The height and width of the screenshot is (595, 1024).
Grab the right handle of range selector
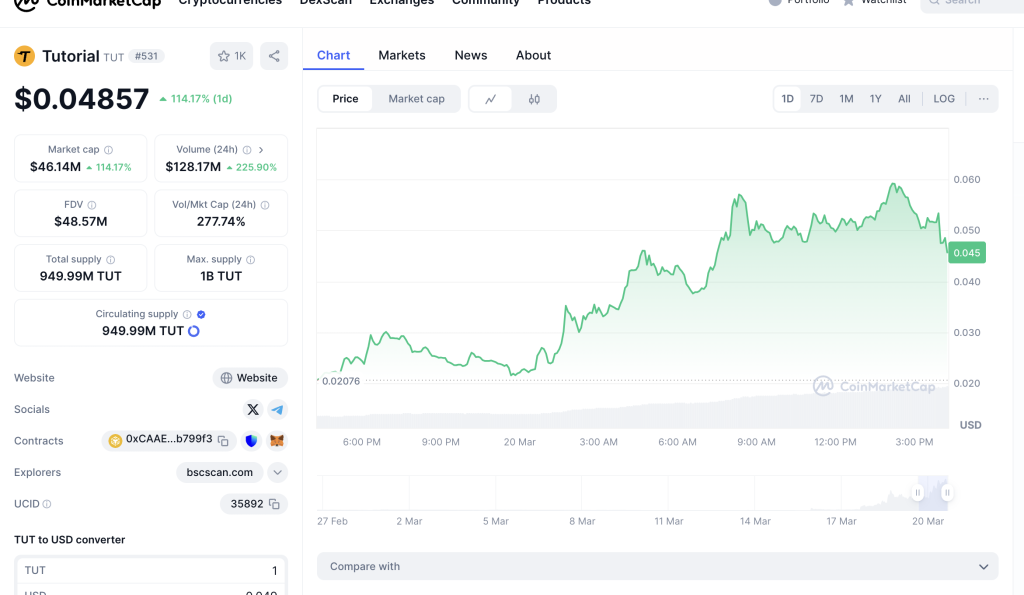tap(947, 492)
